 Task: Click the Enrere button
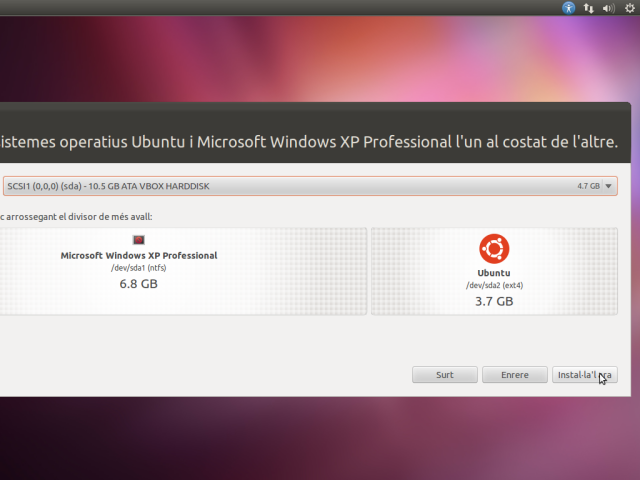[x=515, y=375]
